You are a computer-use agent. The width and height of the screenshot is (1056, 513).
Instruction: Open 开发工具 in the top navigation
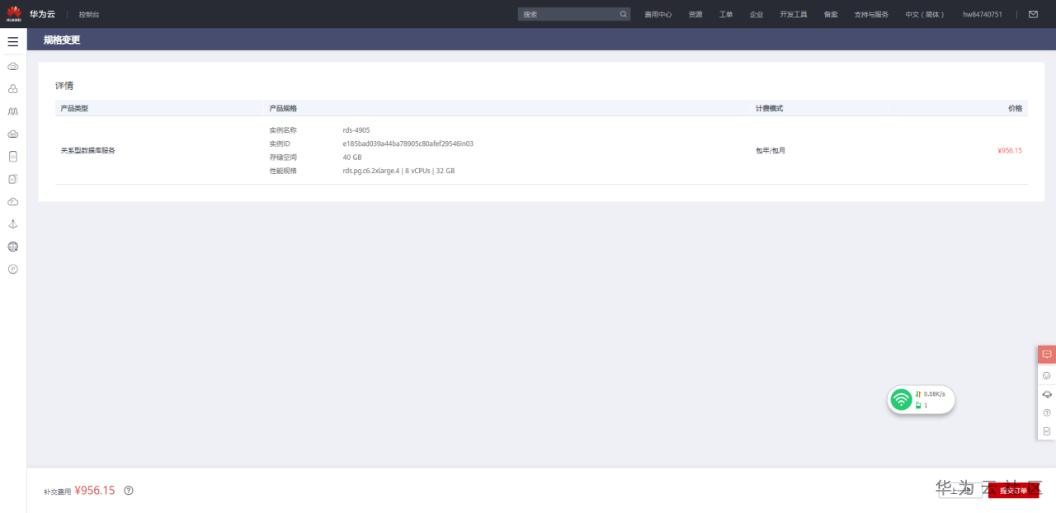click(x=793, y=14)
